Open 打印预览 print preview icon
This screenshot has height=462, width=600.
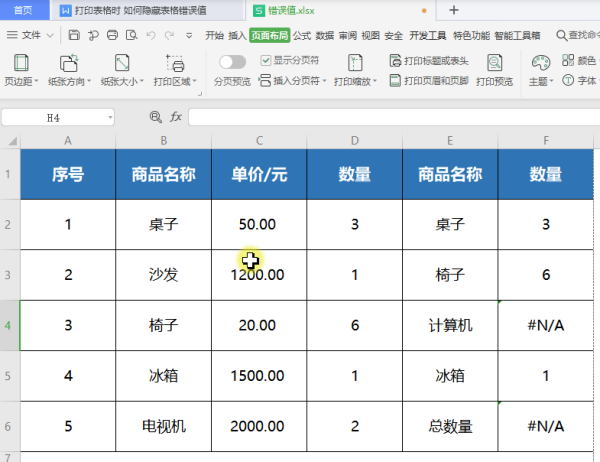pyautogui.click(x=494, y=63)
